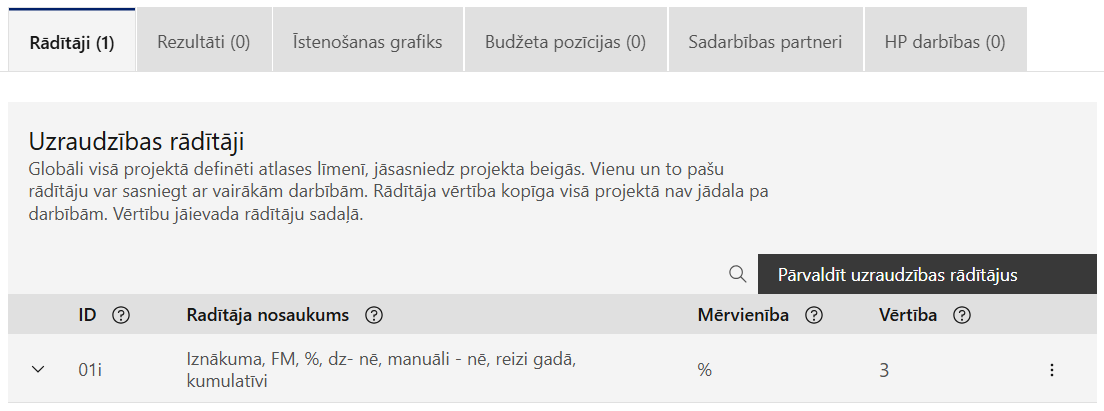The image size is (1104, 411).
Task: Open the three-dot menu for row 01i
Action: [1052, 370]
